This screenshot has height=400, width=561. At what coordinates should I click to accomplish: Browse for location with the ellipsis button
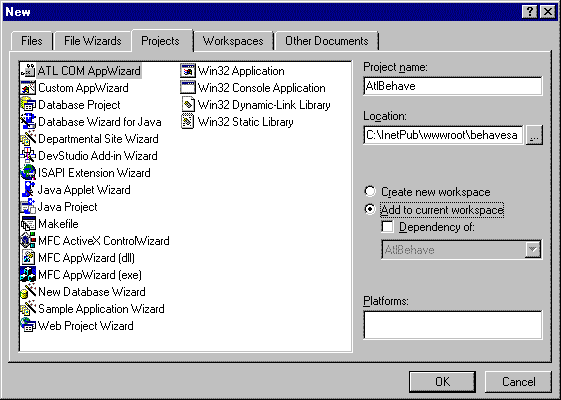point(534,135)
